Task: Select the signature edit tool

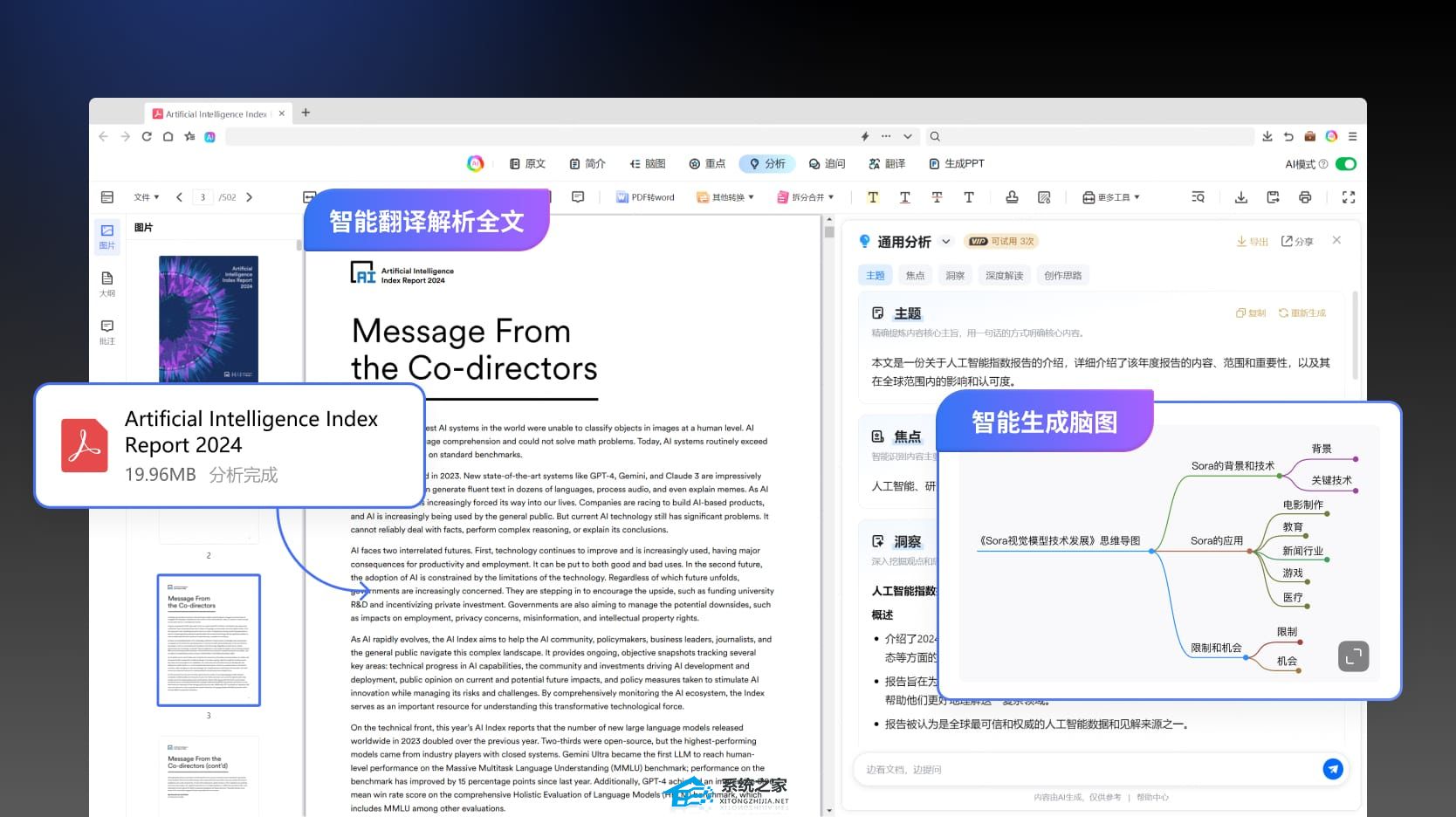Action: [x=1044, y=197]
